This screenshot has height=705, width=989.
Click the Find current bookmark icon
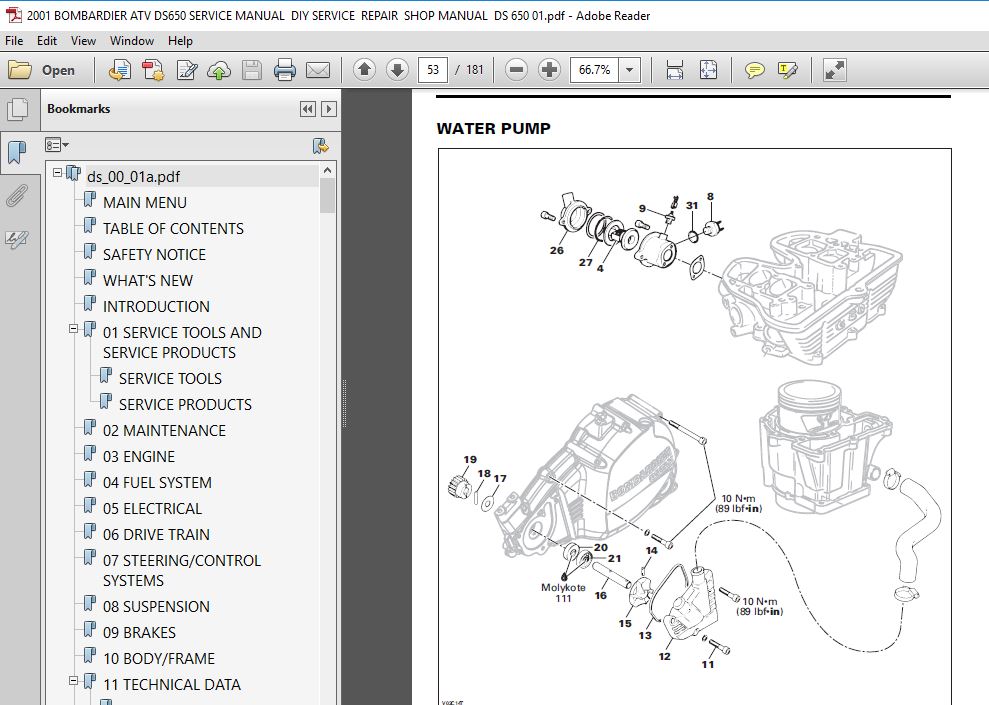pyautogui.click(x=320, y=146)
